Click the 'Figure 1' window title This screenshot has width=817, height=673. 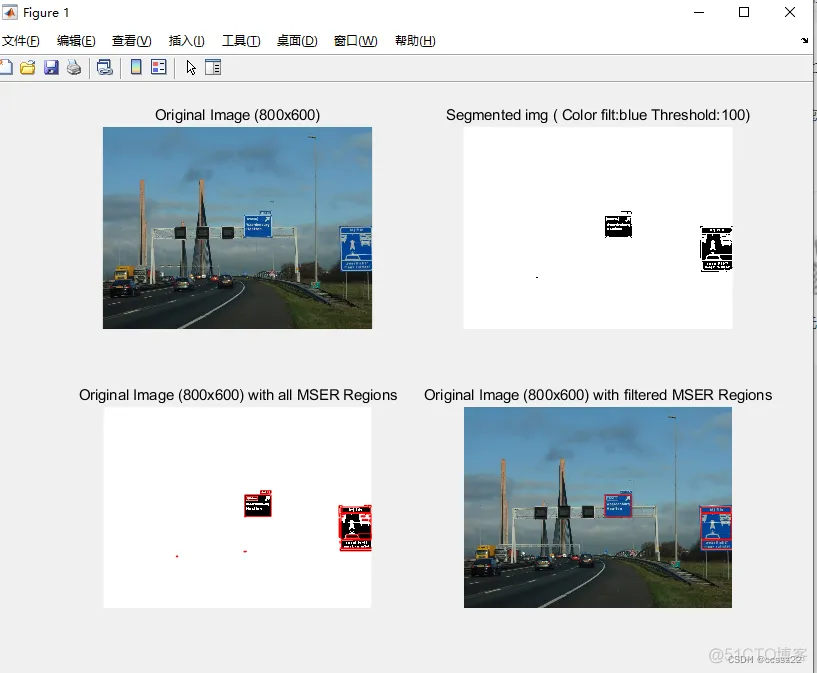click(x=46, y=13)
